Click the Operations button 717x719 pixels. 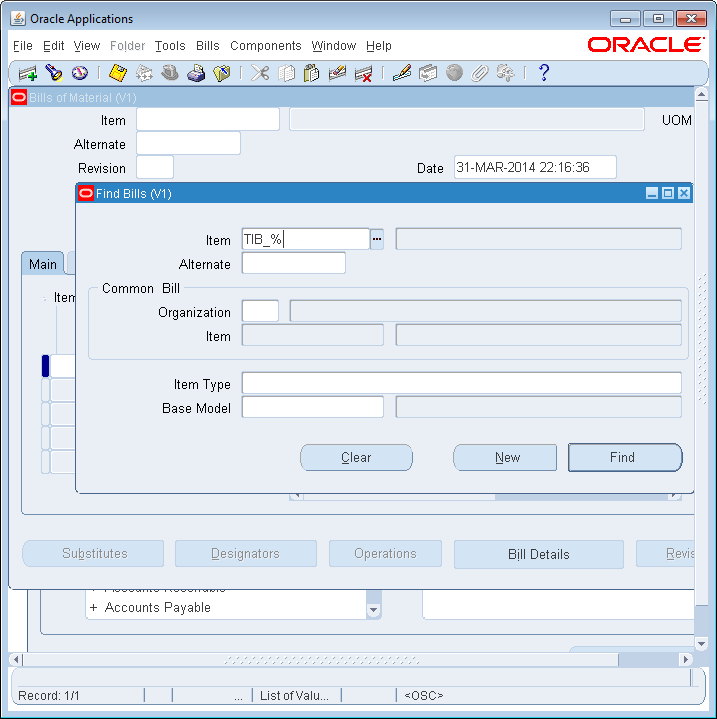pyautogui.click(x=385, y=553)
